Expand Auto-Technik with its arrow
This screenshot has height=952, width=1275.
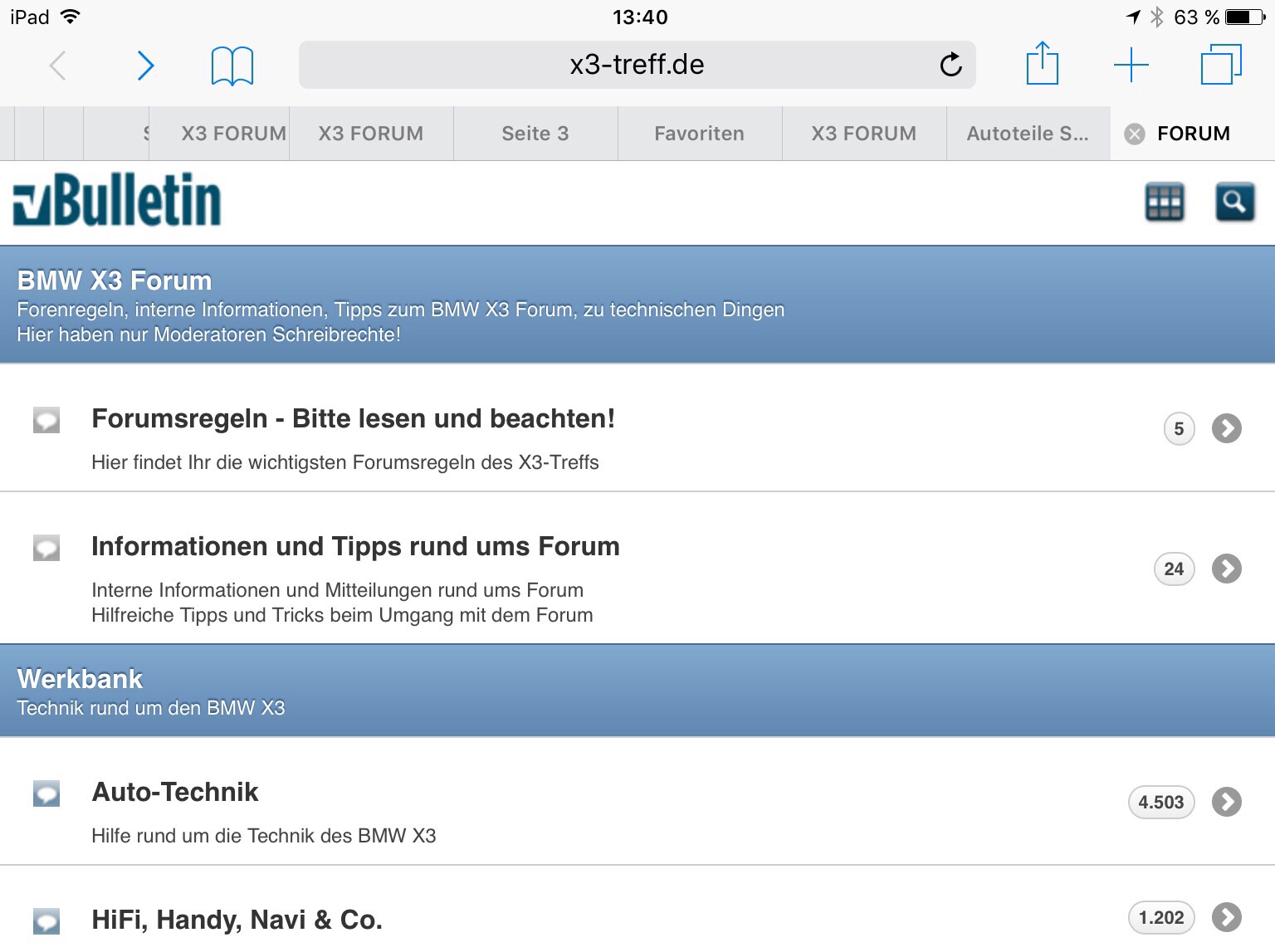click(x=1226, y=802)
